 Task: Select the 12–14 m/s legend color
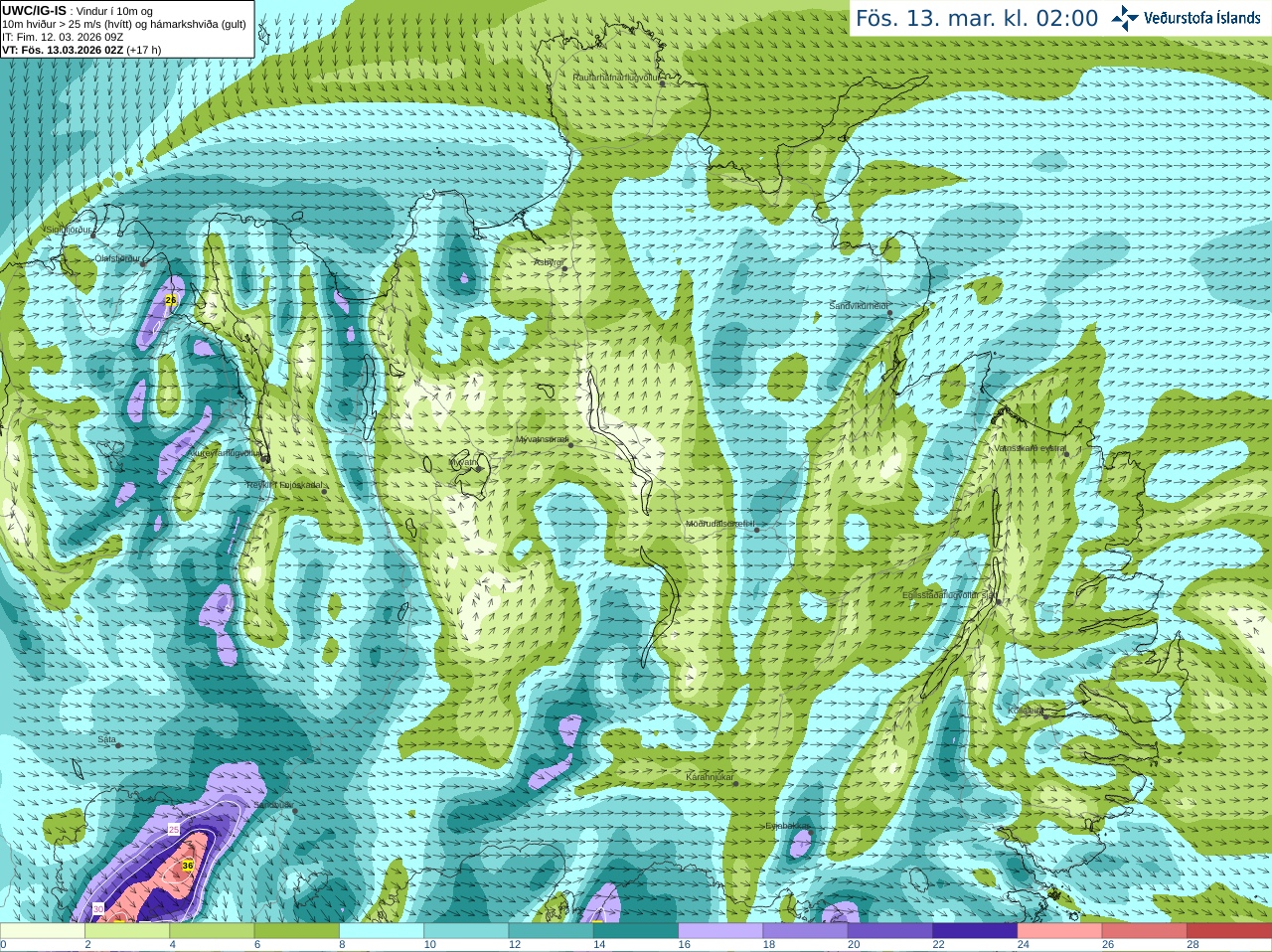point(551,931)
